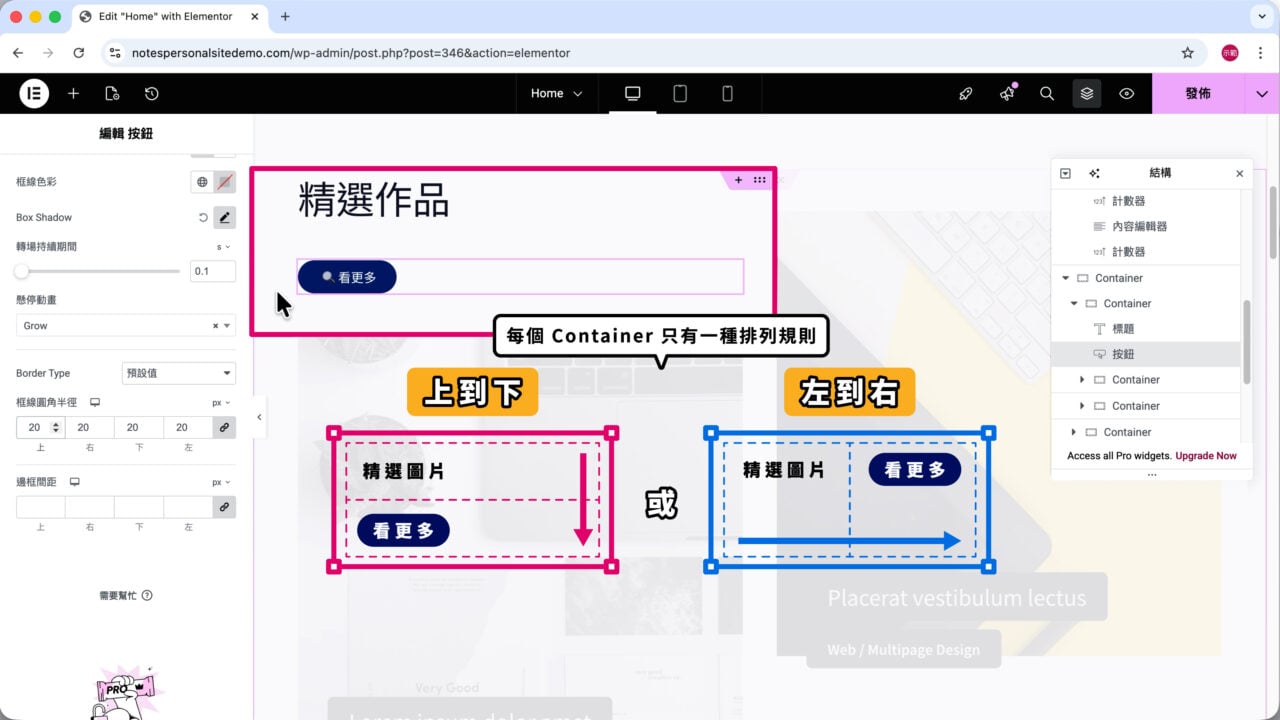Open the Grow hover animation dropdown
The image size is (1280, 720).
(x=126, y=325)
